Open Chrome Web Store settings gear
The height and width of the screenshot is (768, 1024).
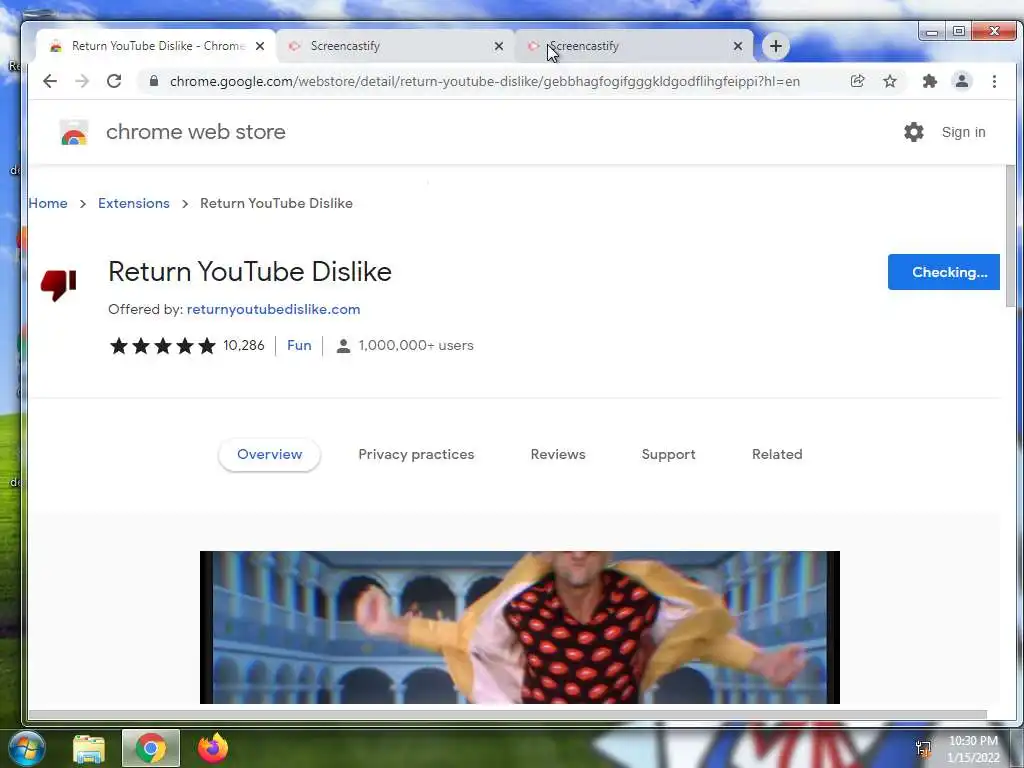[x=914, y=132]
